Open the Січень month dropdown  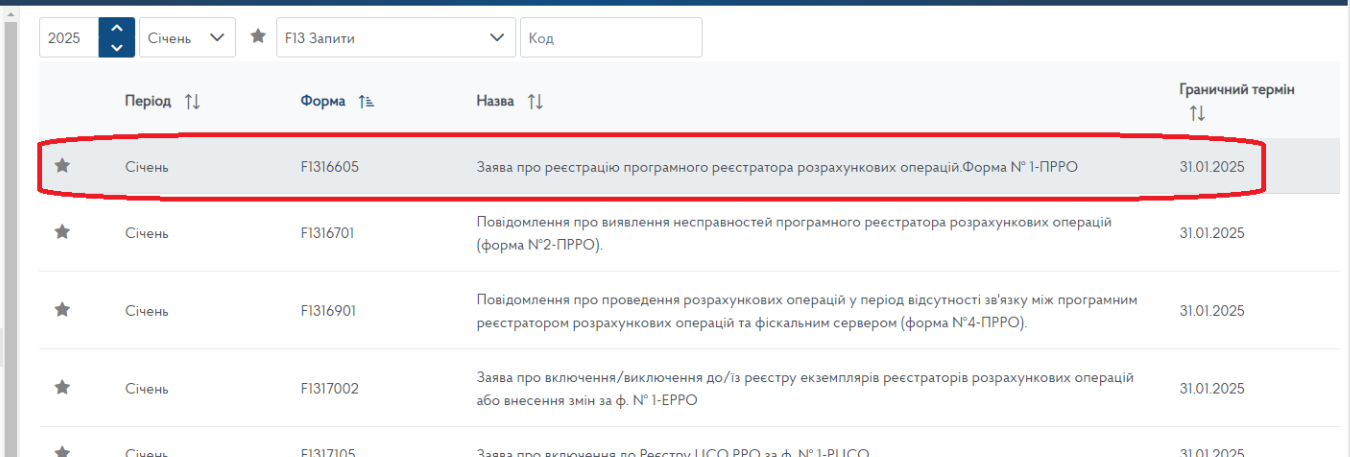pos(187,38)
